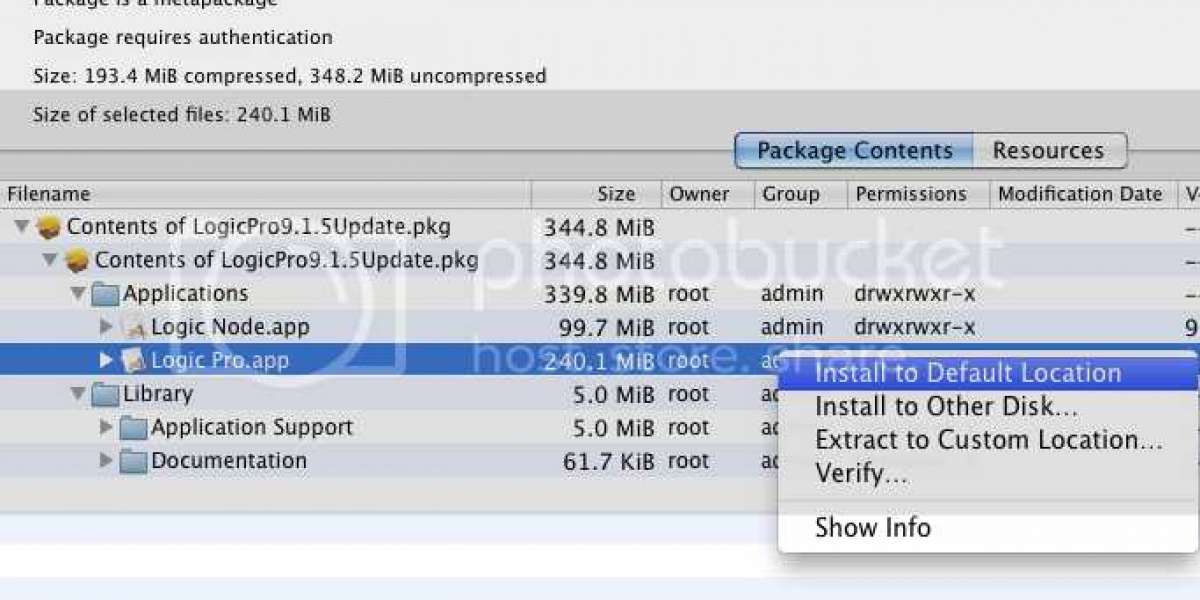Switch to the Resources tab

coord(1048,151)
